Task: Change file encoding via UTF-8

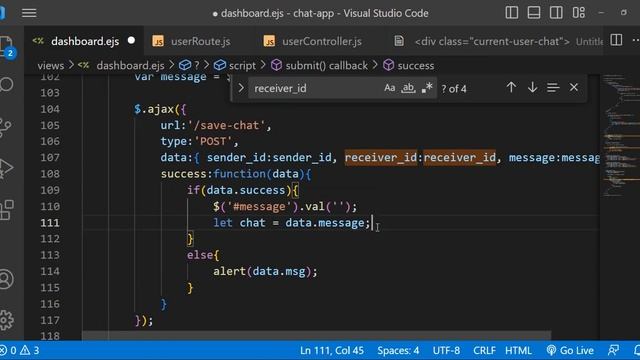Action: tap(446, 350)
